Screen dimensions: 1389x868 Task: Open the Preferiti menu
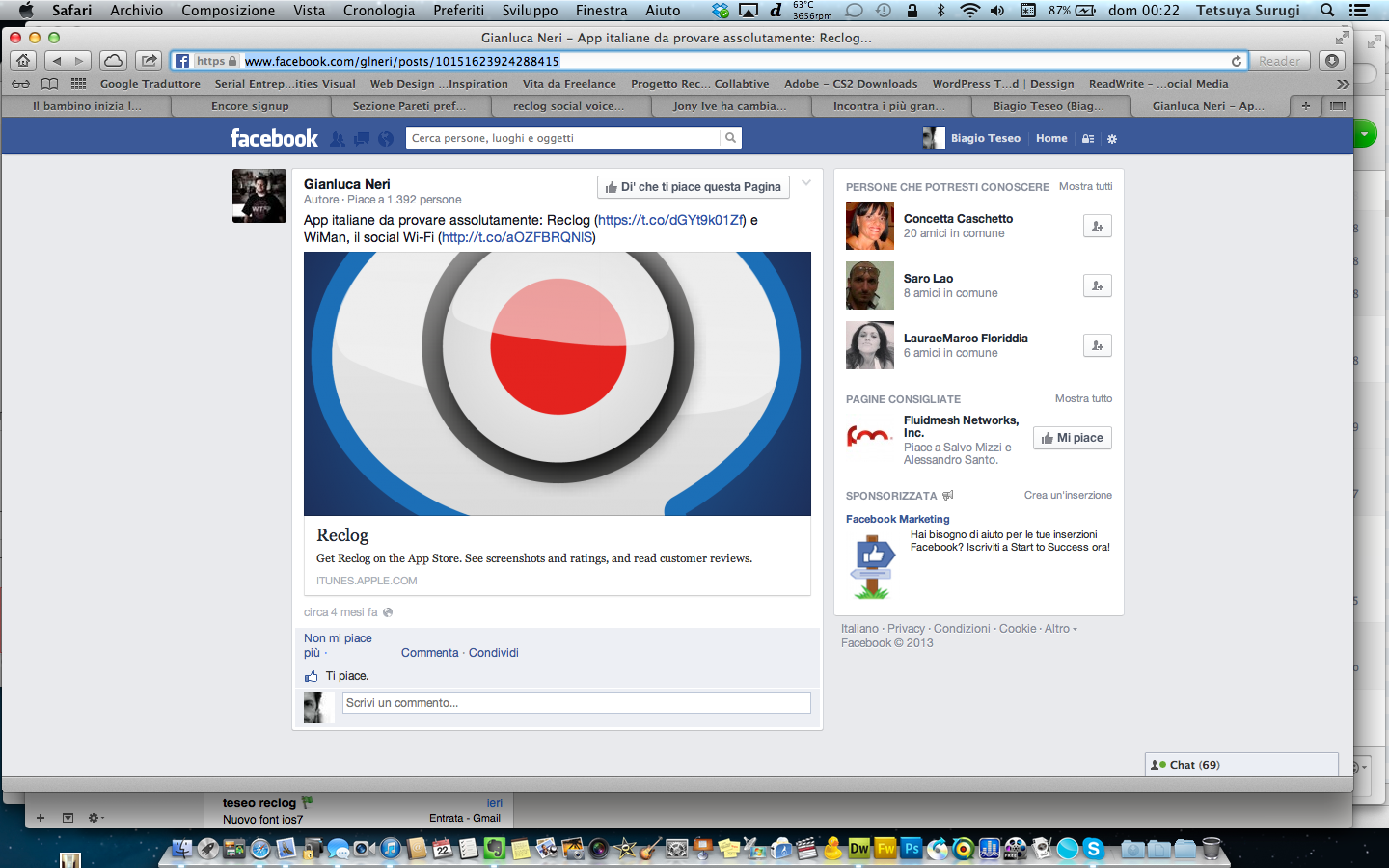tap(459, 11)
